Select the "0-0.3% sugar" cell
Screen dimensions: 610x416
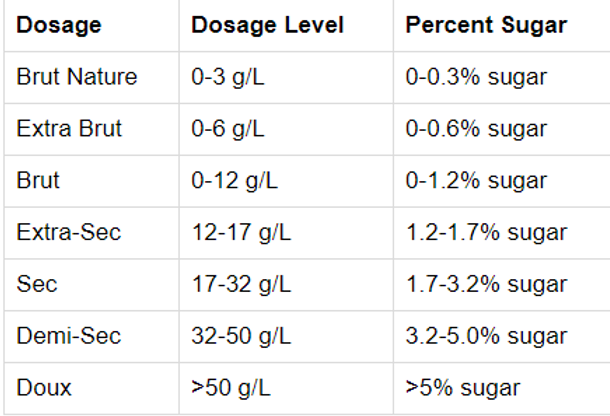(x=476, y=77)
